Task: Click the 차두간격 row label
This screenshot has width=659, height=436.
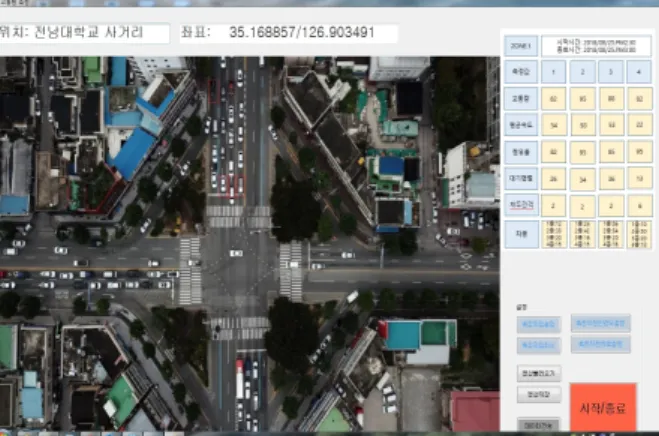Action: 521,205
